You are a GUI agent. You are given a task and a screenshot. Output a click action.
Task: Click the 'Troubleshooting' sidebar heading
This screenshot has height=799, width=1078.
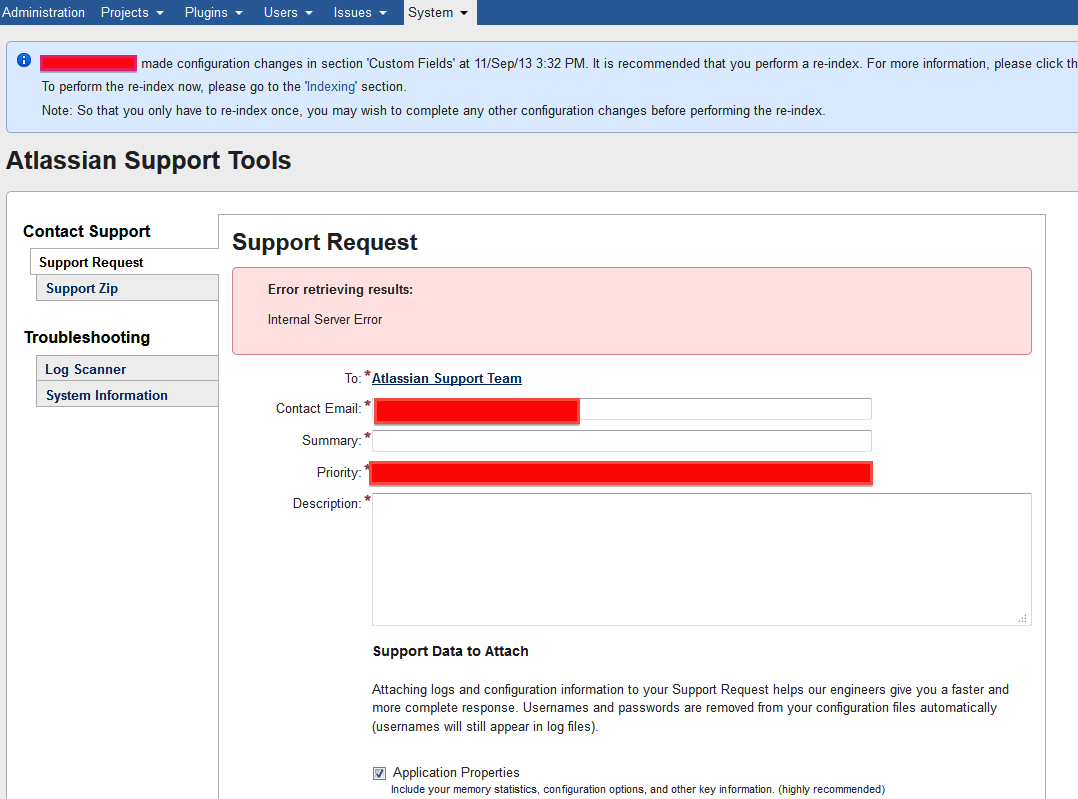[x=87, y=337]
